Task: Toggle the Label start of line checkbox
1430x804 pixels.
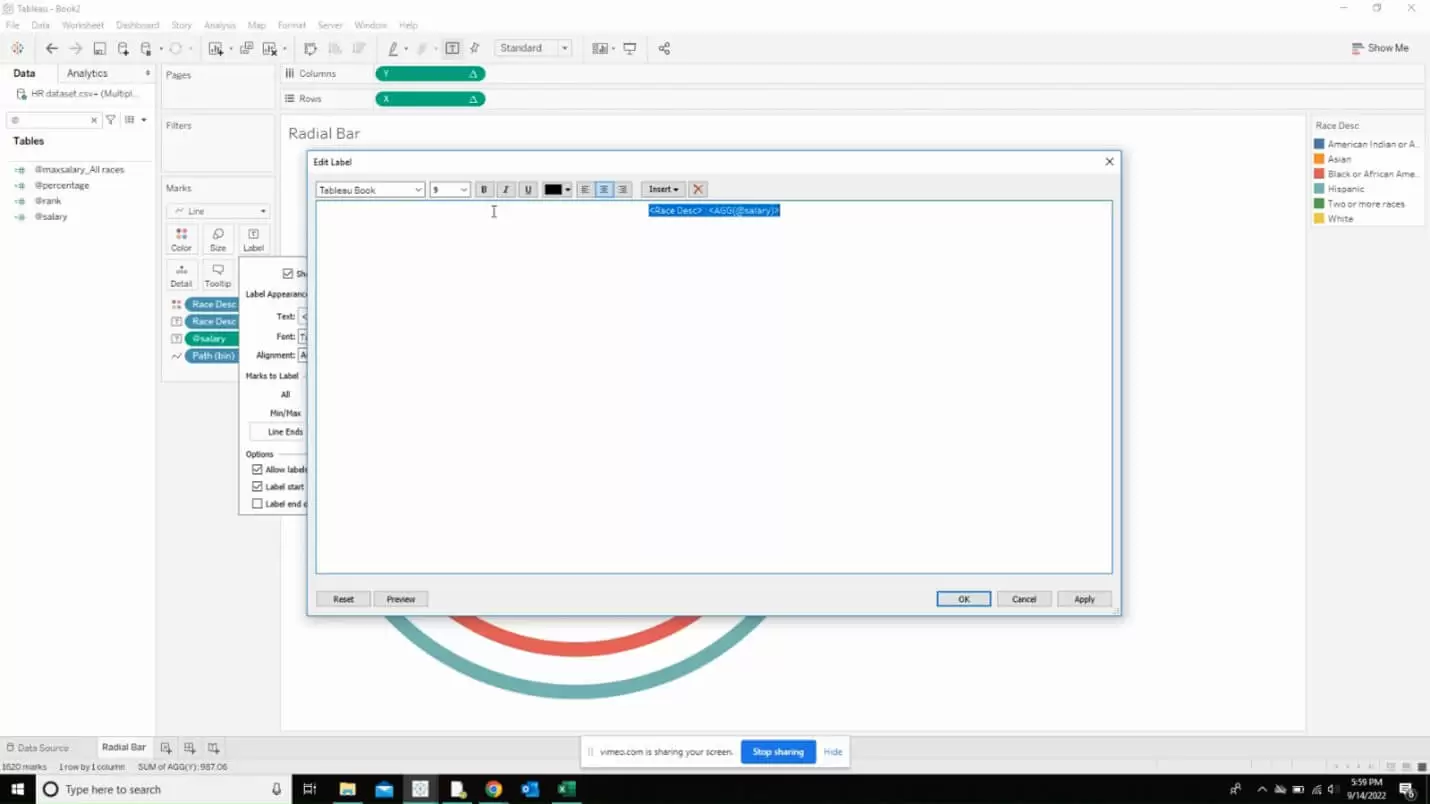Action: 257,487
